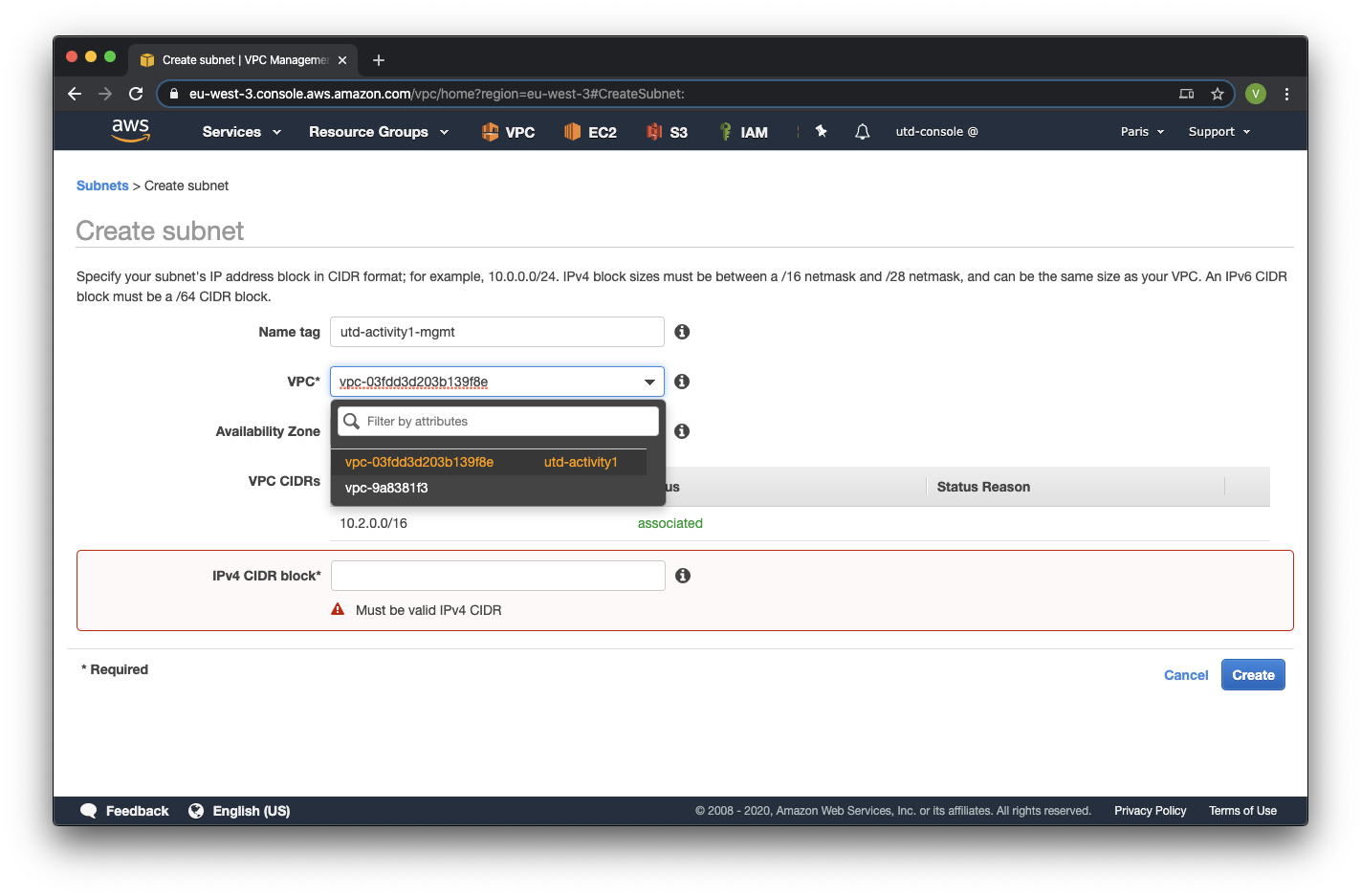Click the Feedback speech bubble icon
Screen dimensions: 1361x896
point(89,811)
